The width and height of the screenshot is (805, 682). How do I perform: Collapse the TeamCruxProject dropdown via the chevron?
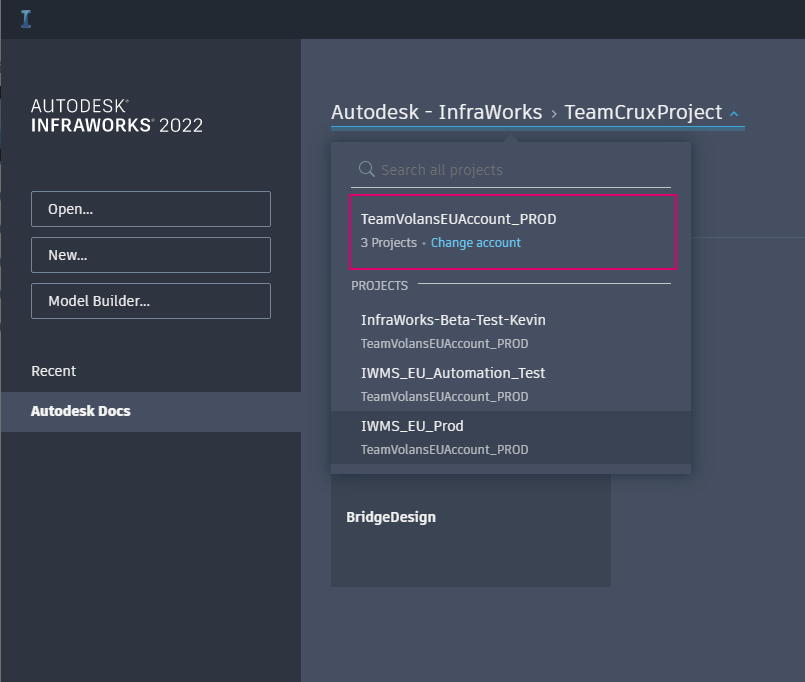pos(733,113)
